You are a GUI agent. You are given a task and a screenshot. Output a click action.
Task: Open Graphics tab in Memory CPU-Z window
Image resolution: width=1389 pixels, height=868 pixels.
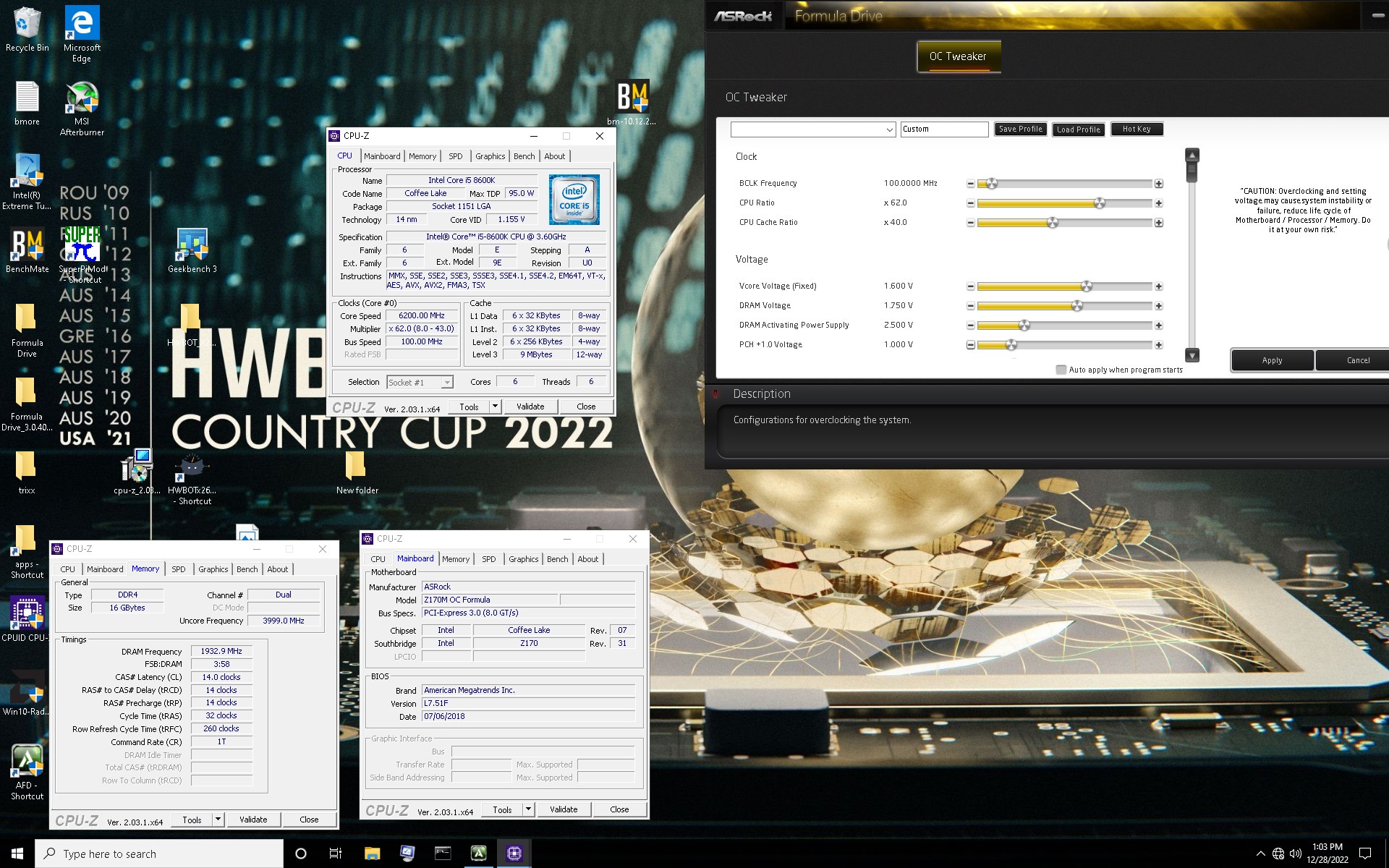[213, 569]
